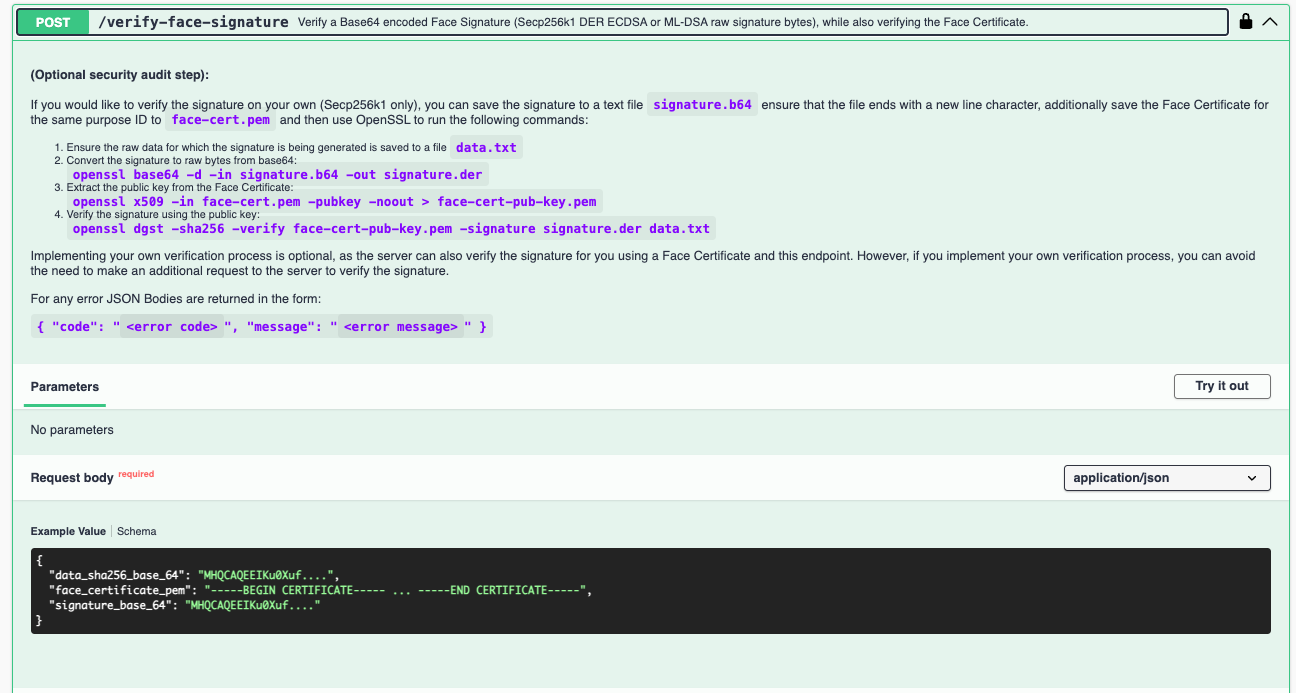Select the Example Value tab

click(x=68, y=531)
